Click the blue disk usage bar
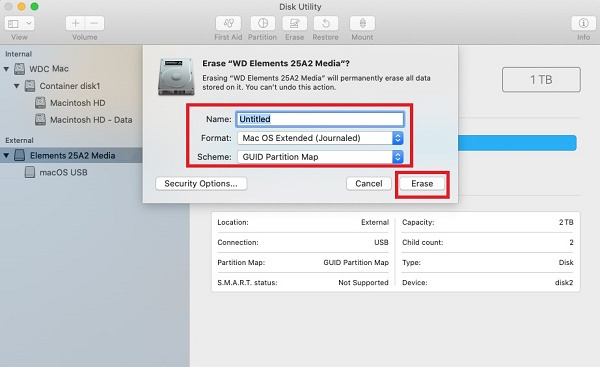Viewport: 600px width, 367px height. (517, 143)
